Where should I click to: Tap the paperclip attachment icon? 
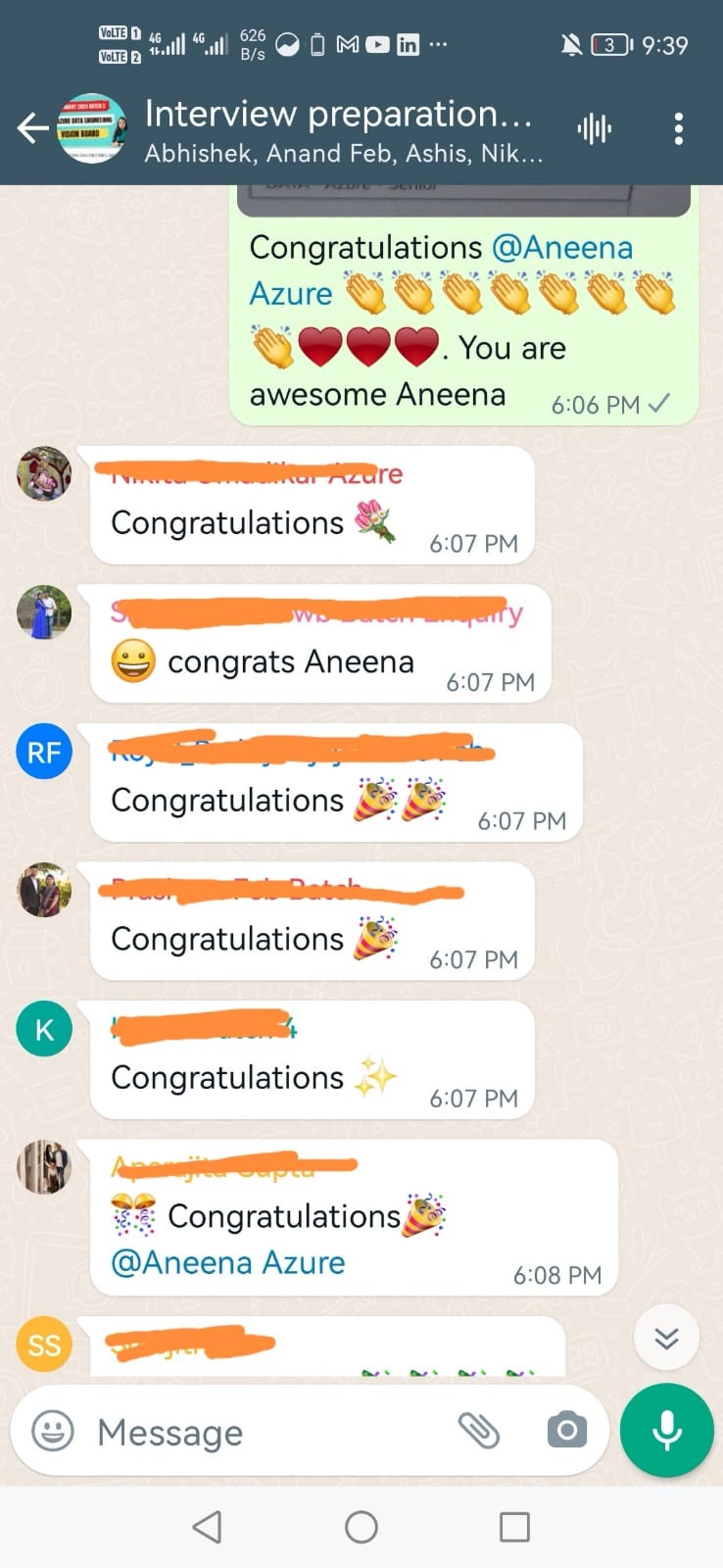[479, 1431]
